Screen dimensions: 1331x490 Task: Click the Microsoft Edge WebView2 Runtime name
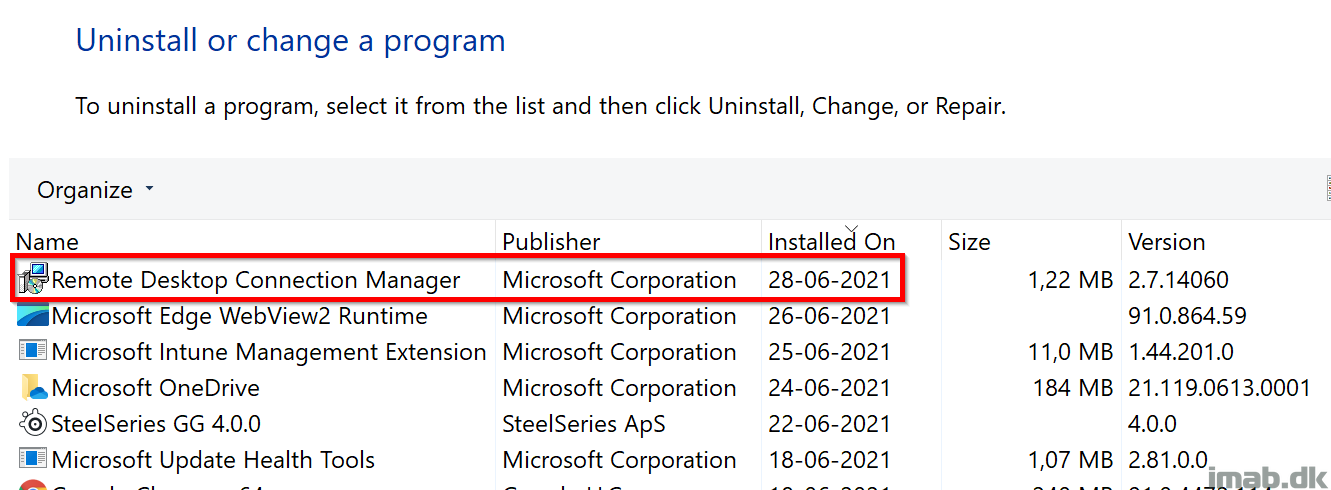(x=239, y=316)
